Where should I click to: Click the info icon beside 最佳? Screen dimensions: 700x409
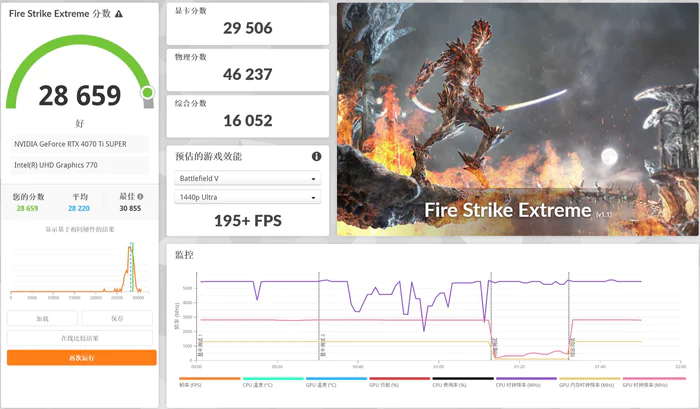click(140, 196)
